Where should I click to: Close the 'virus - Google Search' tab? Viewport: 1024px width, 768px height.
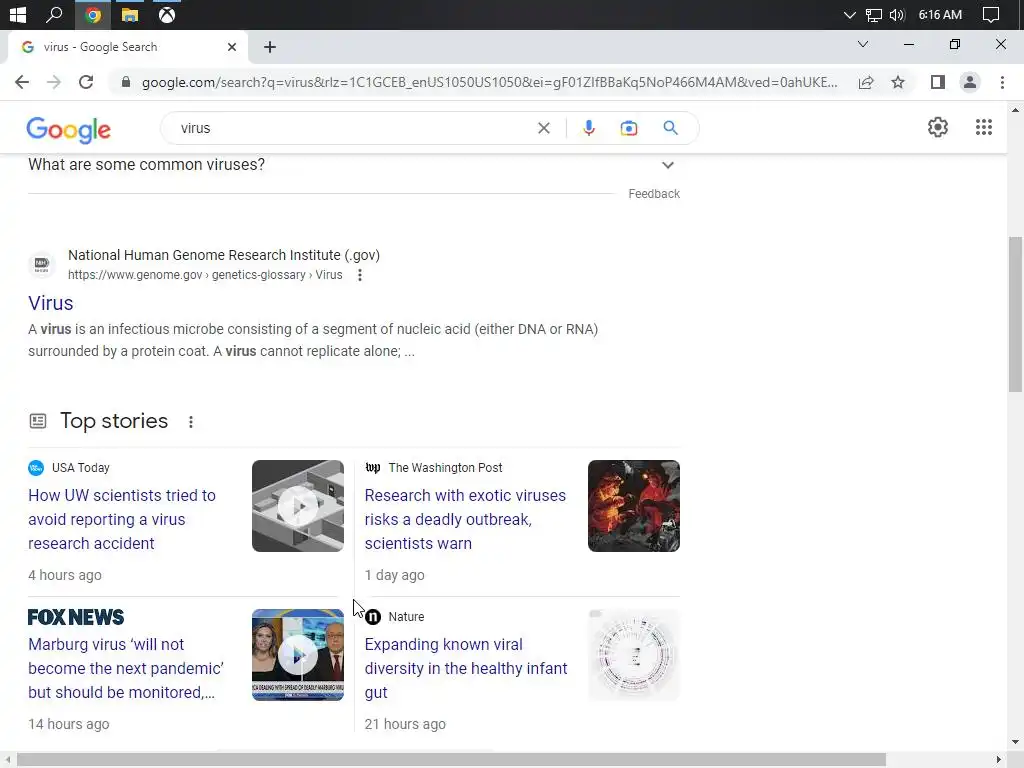[x=232, y=47]
